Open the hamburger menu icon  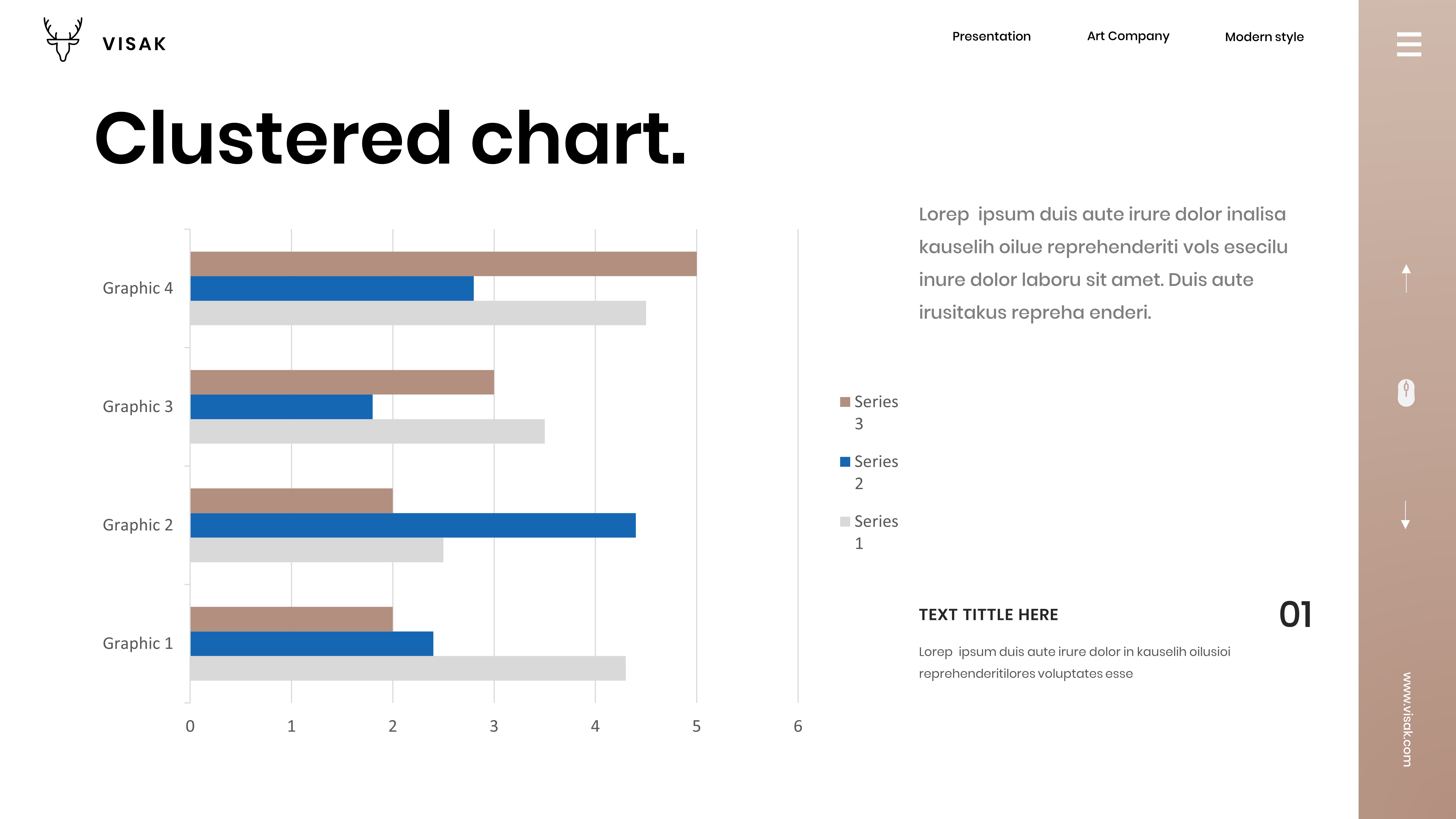(x=1409, y=44)
